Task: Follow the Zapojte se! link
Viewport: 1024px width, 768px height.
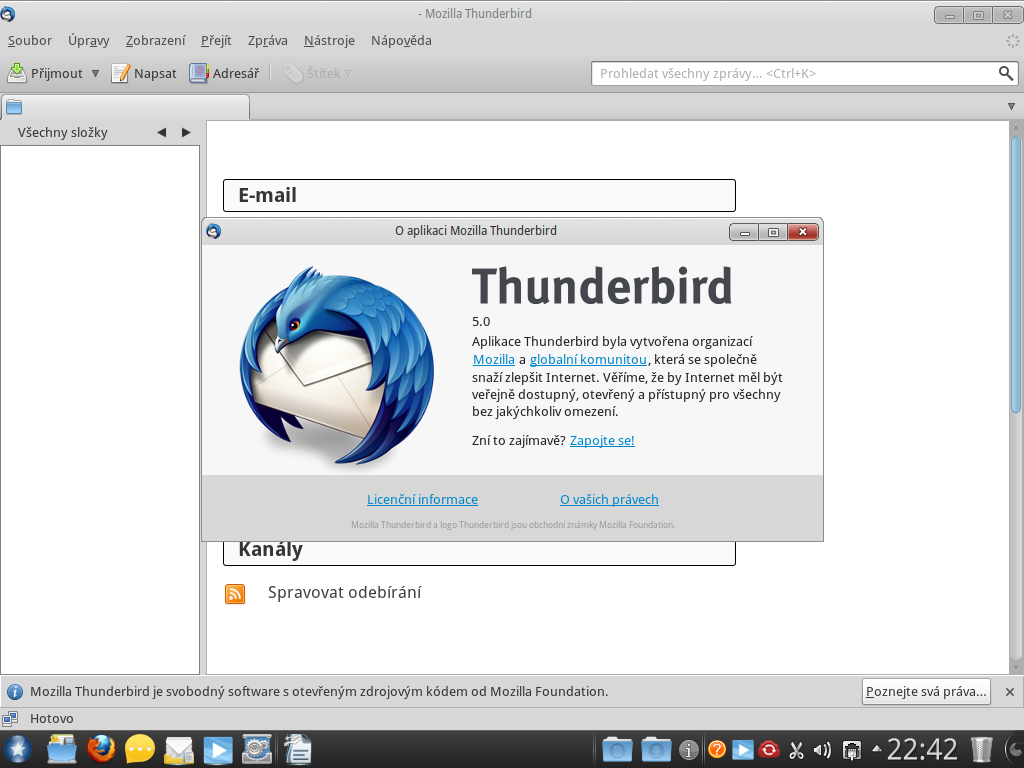Action: [x=602, y=440]
